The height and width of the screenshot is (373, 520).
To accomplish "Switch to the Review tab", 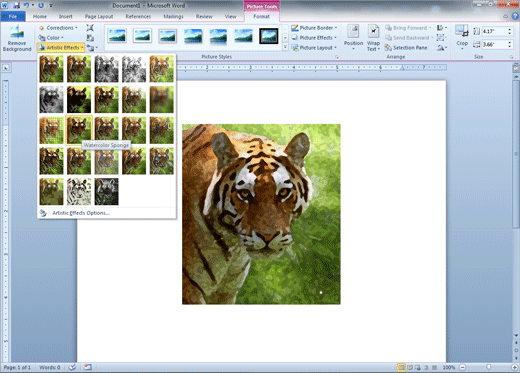I will [204, 16].
